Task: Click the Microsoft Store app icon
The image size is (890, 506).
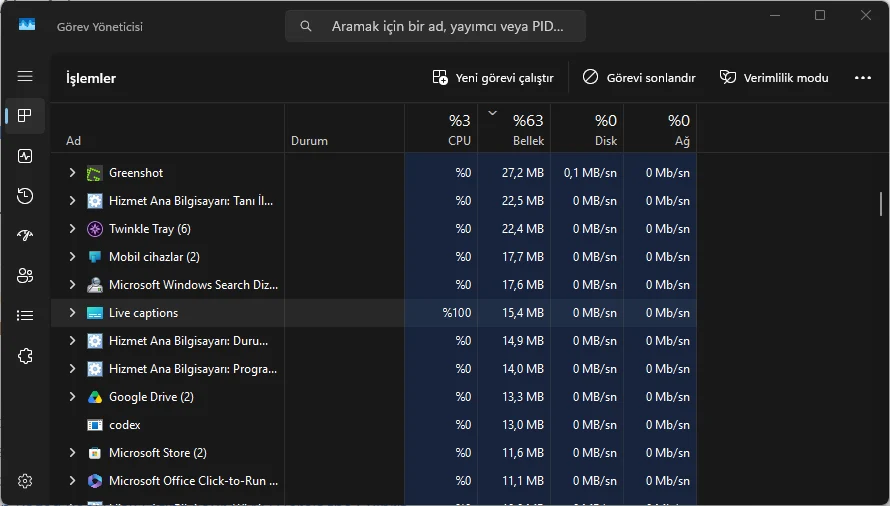Action: pyautogui.click(x=95, y=453)
